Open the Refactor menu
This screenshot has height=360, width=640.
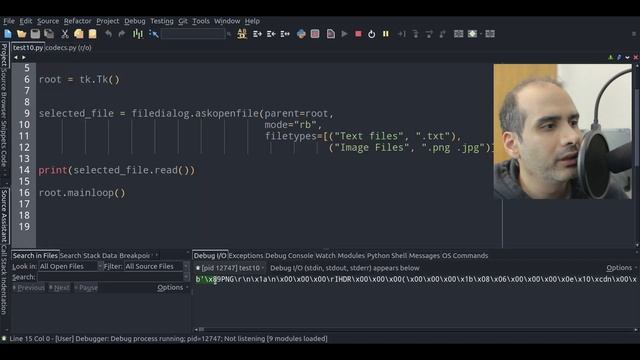click(x=78, y=21)
